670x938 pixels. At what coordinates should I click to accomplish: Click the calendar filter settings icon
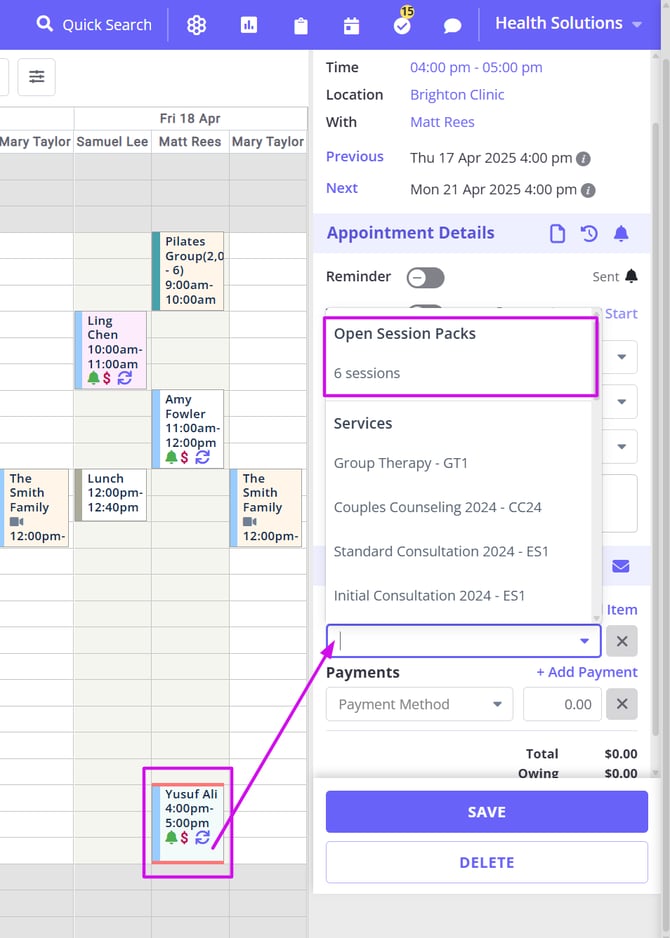[37, 77]
